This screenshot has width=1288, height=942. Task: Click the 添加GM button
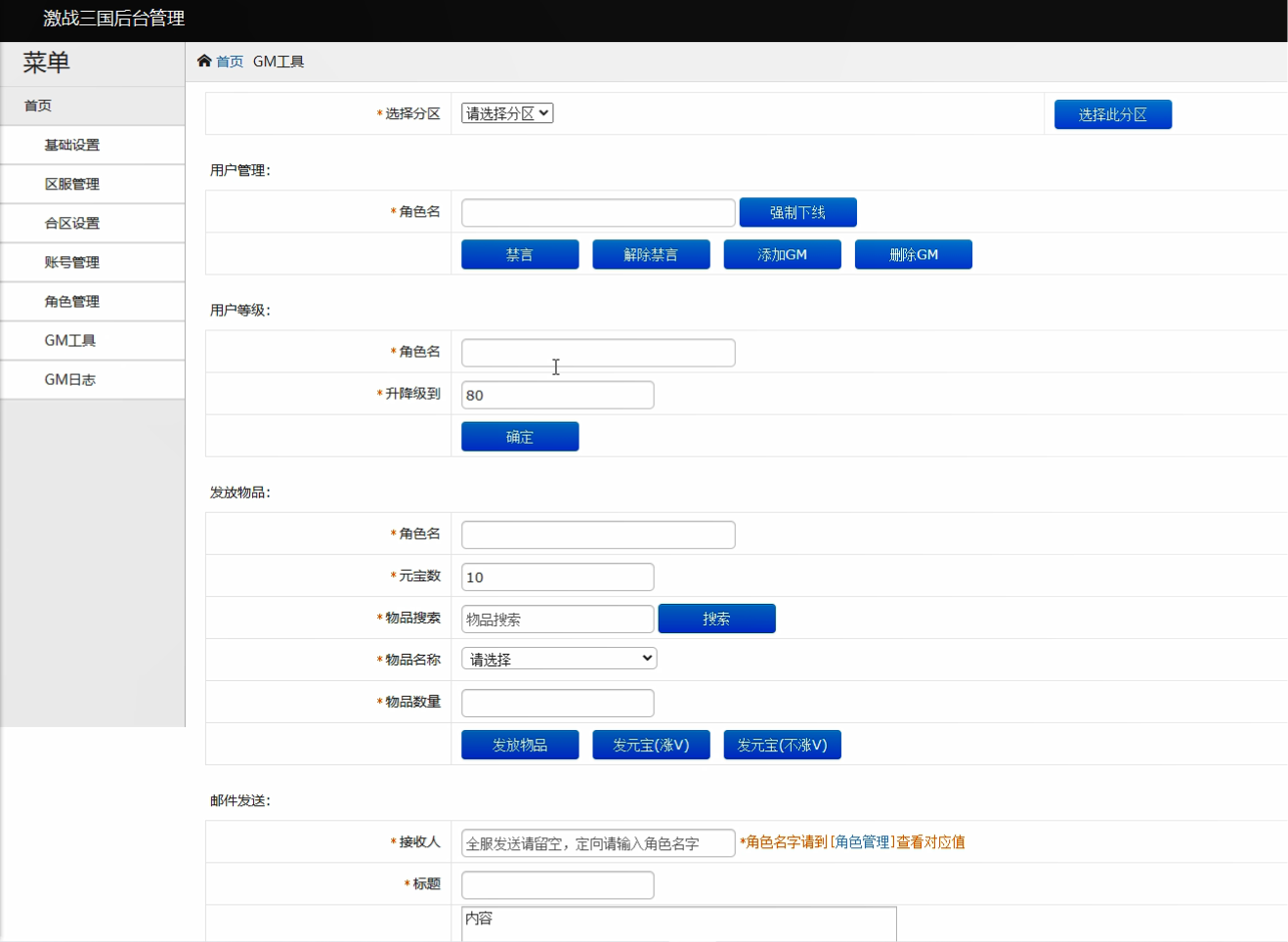(x=782, y=254)
